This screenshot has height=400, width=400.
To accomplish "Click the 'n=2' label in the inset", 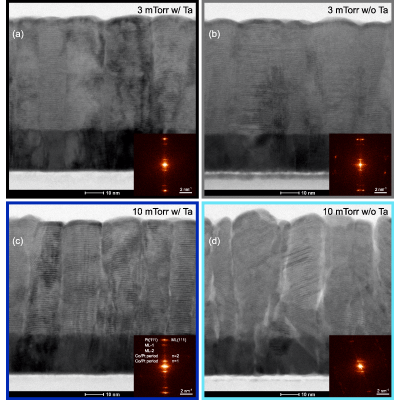I will [175, 356].
